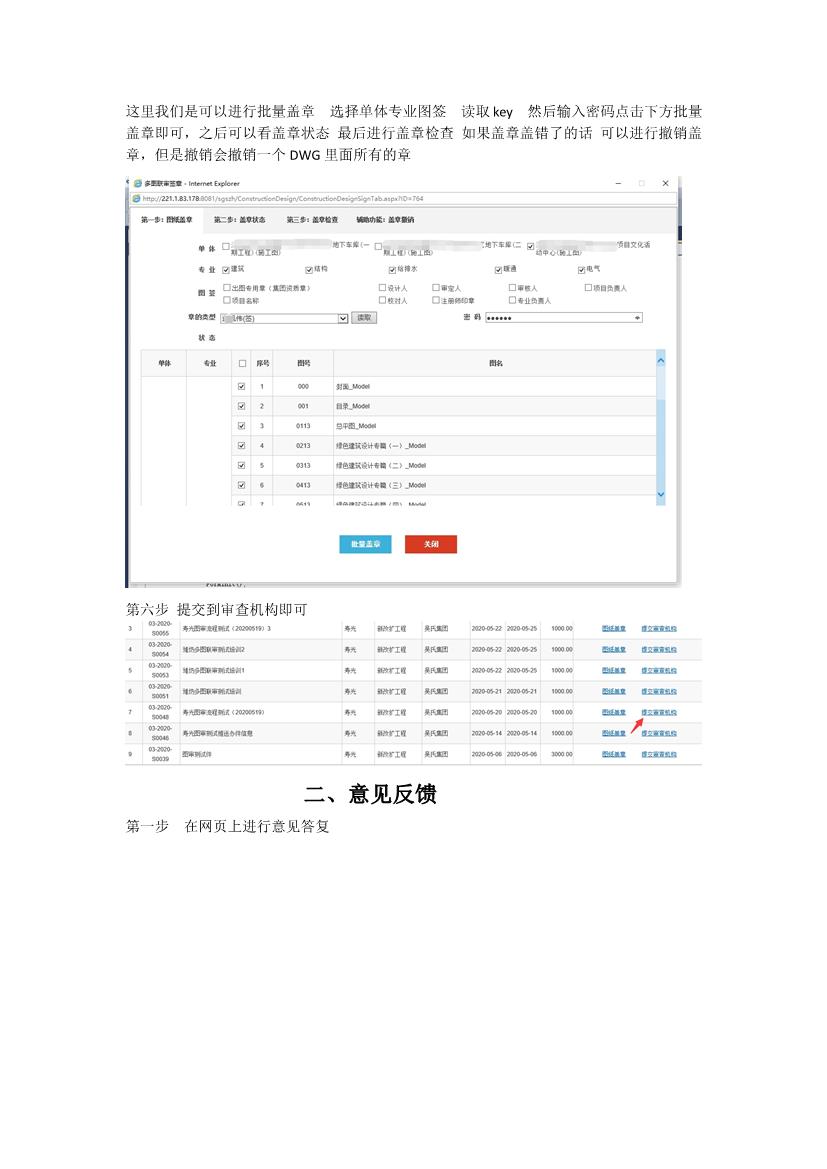Switch to the 第三步: 盖章检查 tab

312,220
